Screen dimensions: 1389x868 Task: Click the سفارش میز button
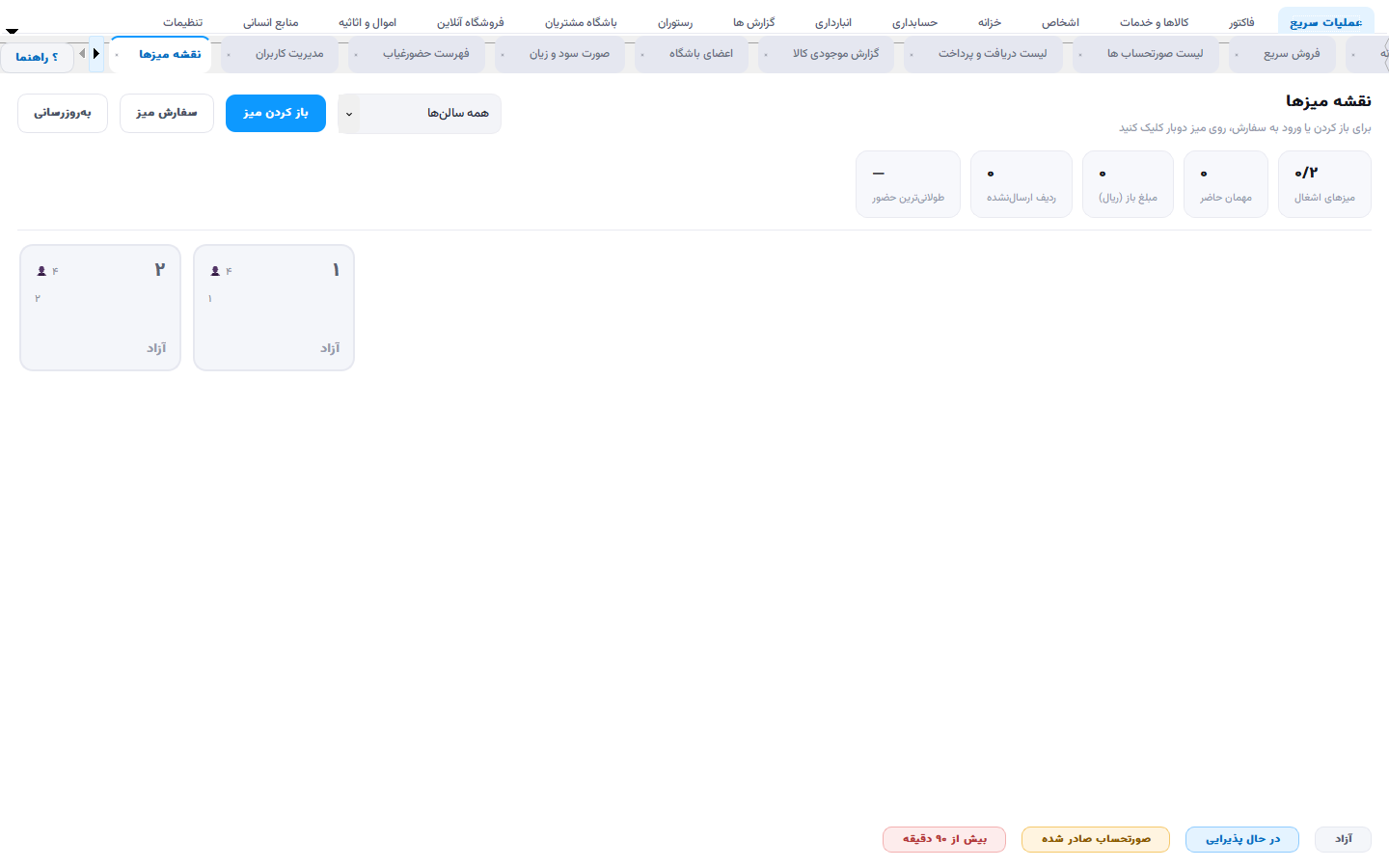coord(167,113)
